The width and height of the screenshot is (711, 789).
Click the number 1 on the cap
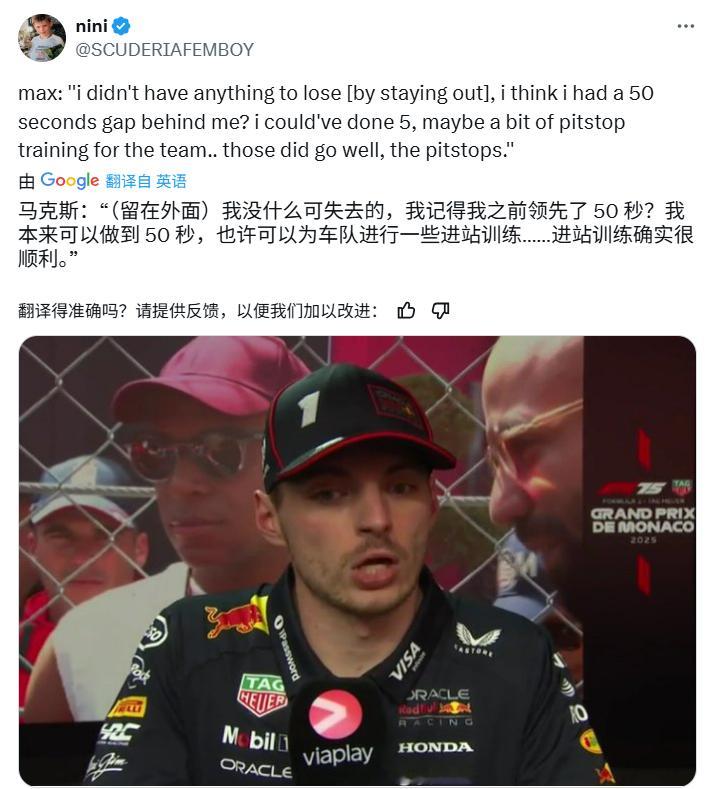tap(308, 409)
